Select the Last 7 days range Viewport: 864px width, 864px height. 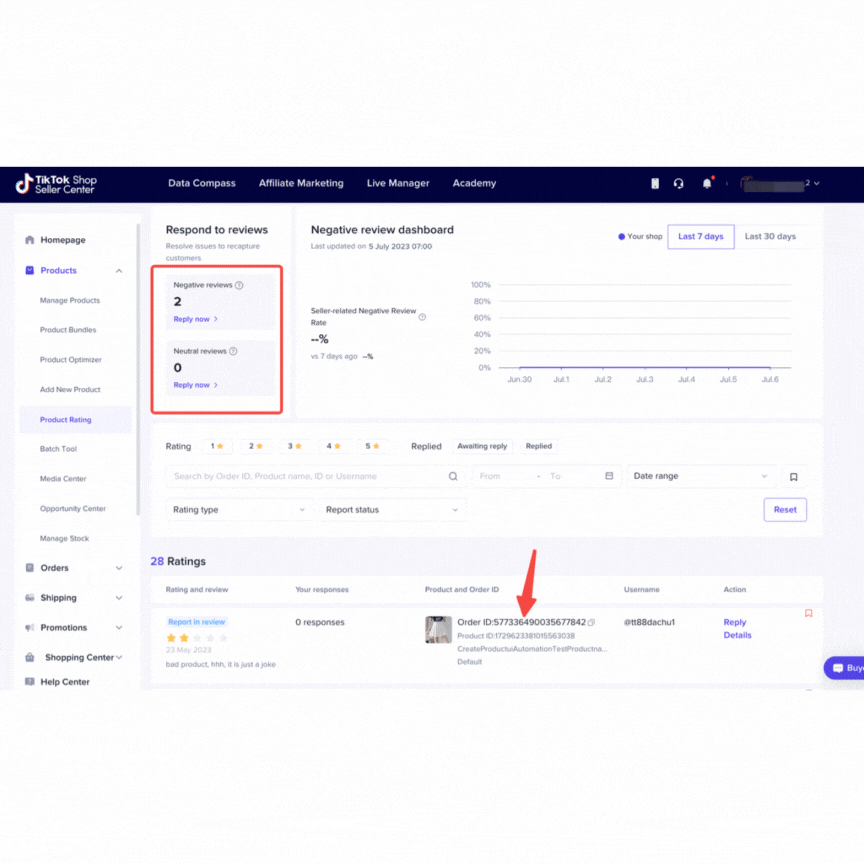point(700,236)
